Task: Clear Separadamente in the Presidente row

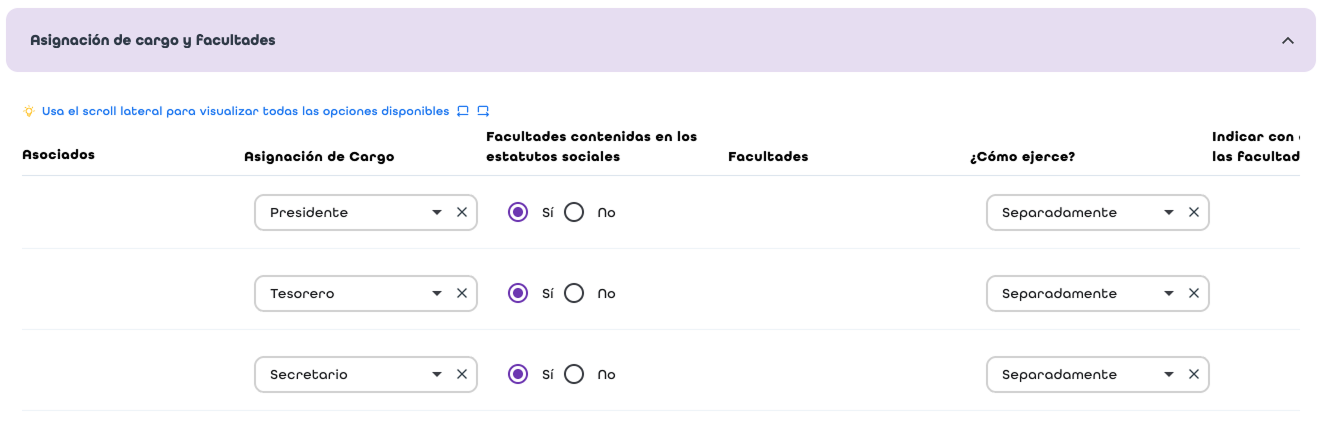Action: (1194, 212)
